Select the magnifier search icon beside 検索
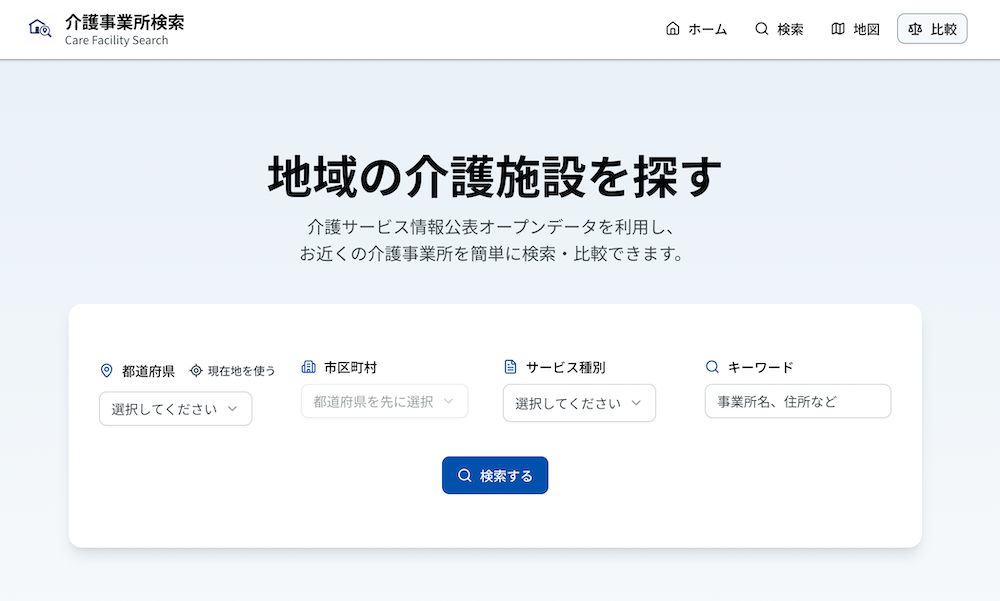 [x=760, y=29]
